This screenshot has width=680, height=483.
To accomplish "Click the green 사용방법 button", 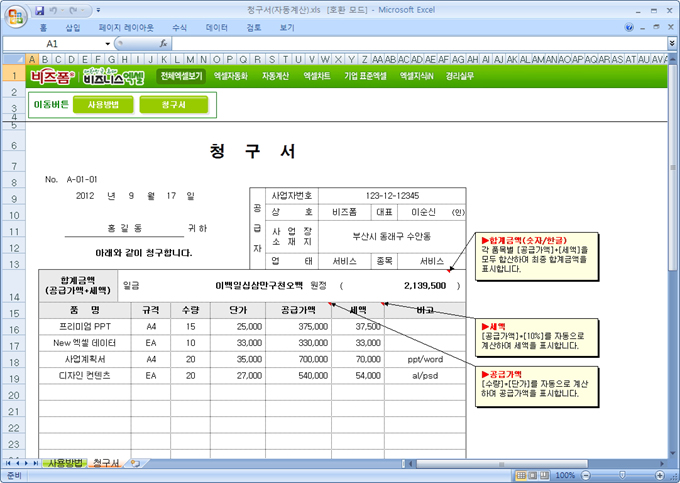I will 103,104.
